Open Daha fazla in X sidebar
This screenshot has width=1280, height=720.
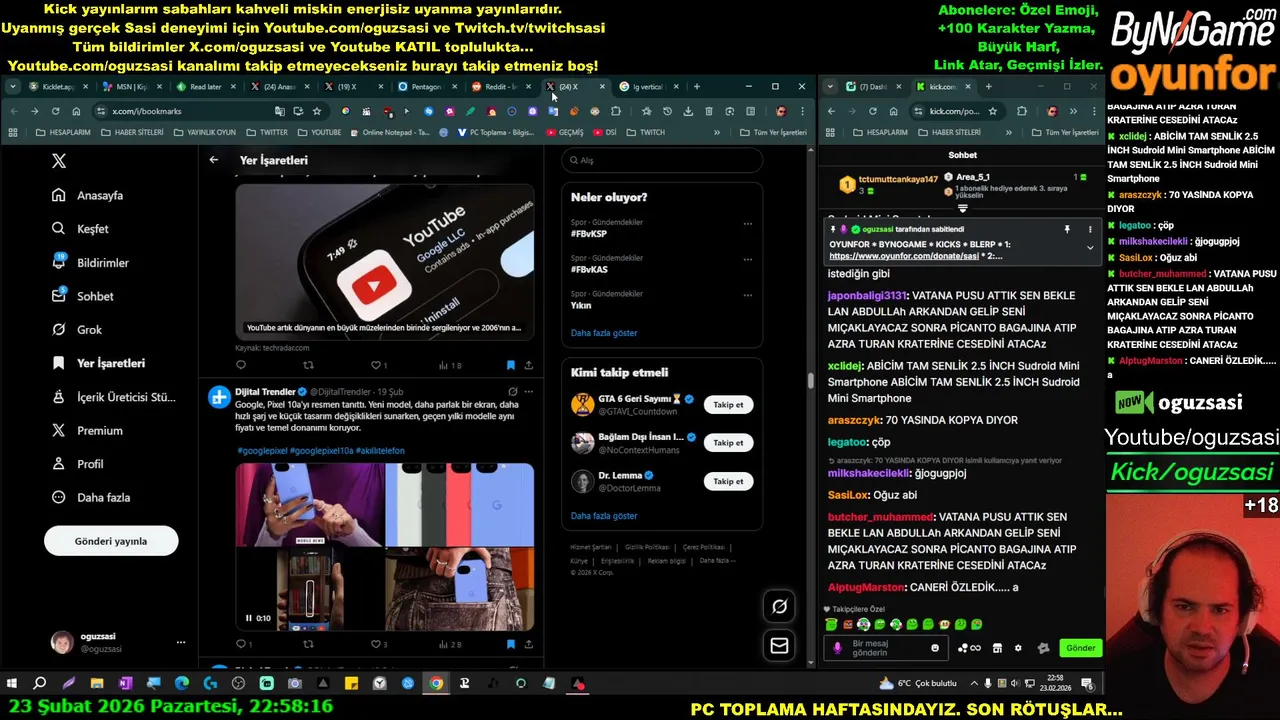(92, 497)
